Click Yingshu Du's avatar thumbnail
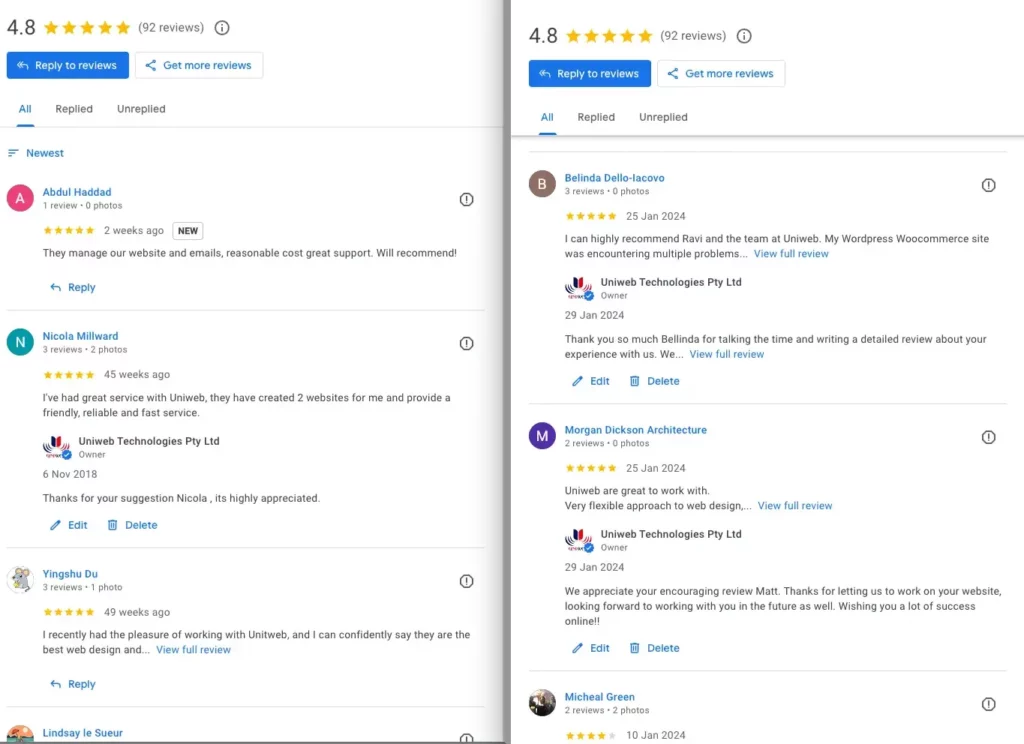This screenshot has width=1024, height=744. (x=20, y=581)
